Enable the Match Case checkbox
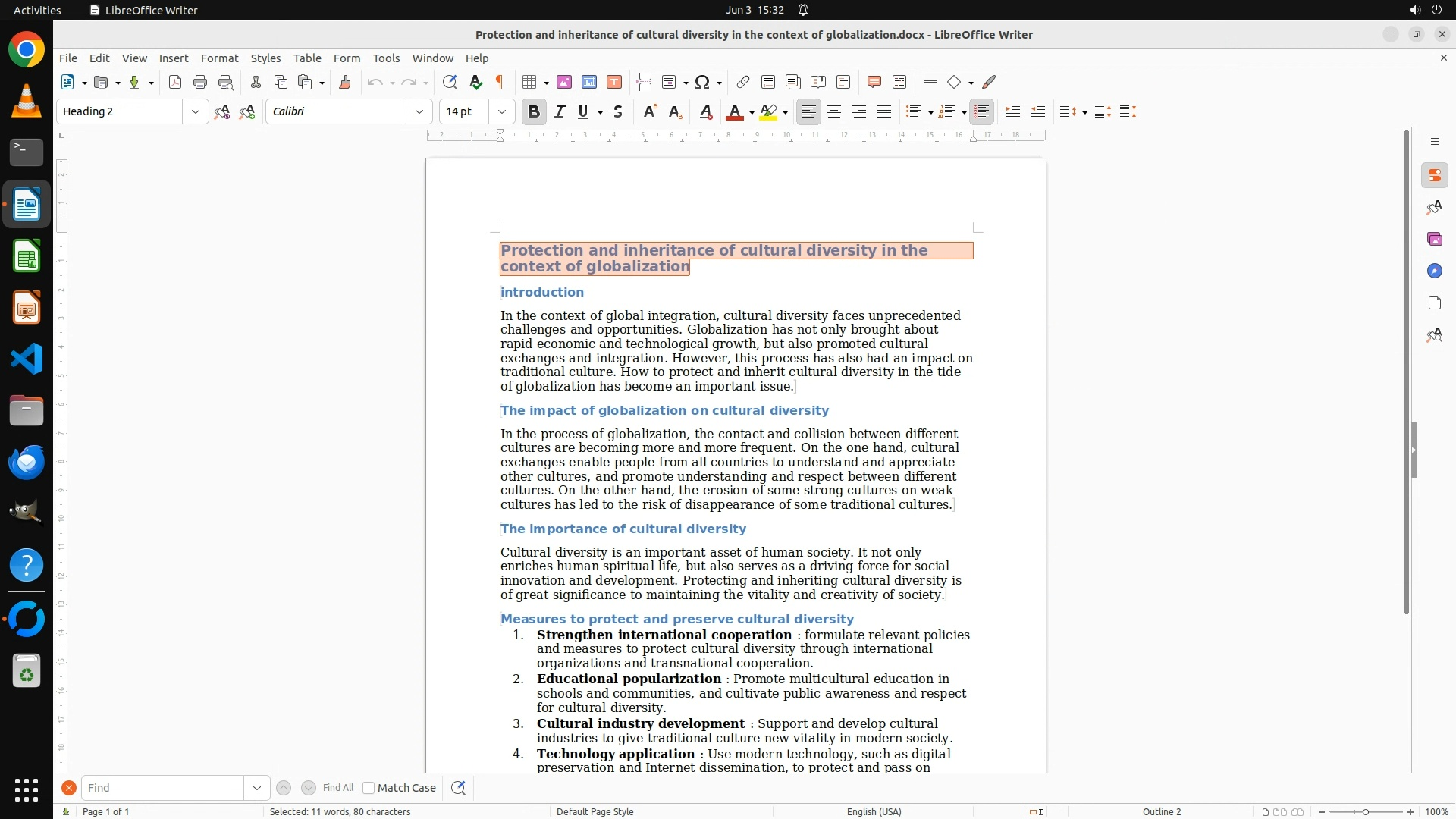 [369, 788]
